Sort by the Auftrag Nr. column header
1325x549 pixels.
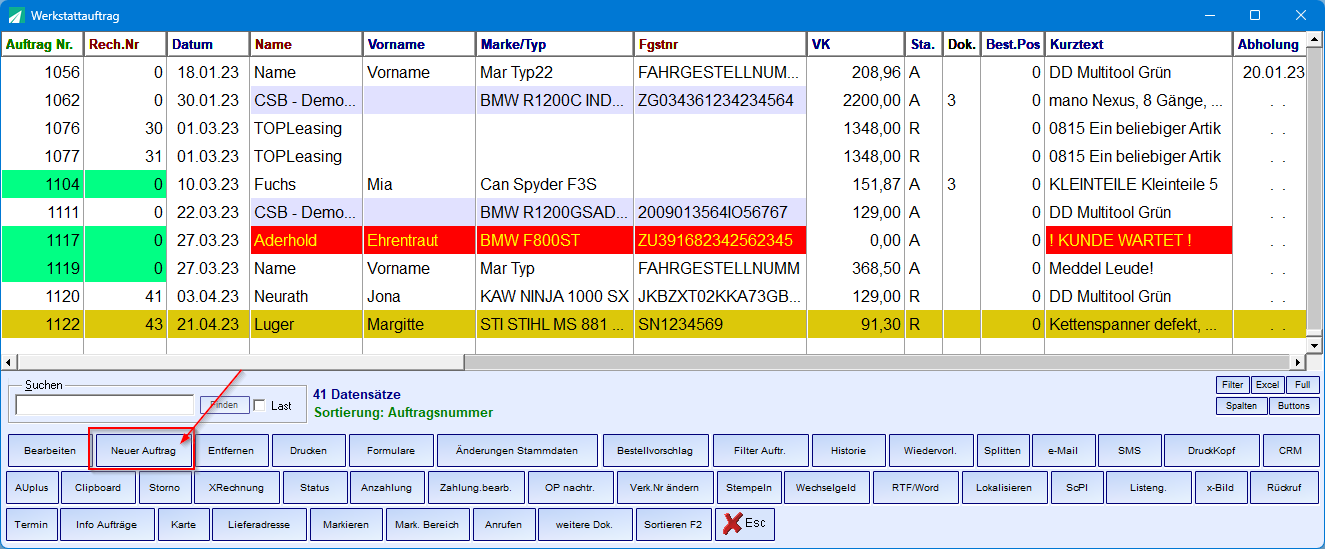click(41, 44)
